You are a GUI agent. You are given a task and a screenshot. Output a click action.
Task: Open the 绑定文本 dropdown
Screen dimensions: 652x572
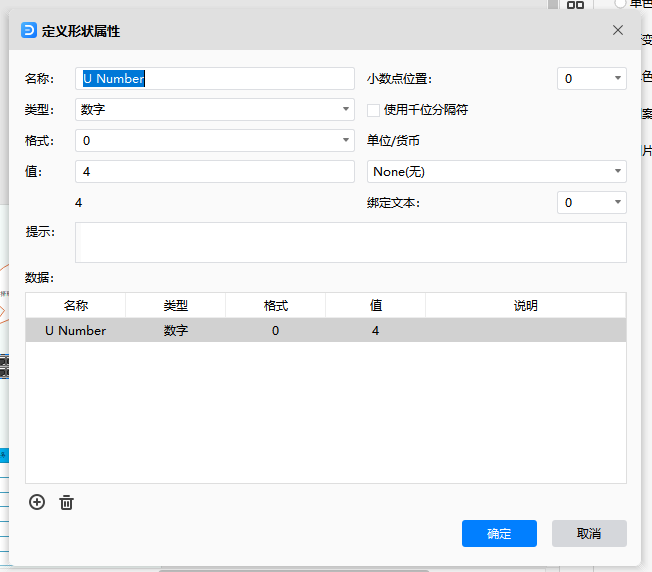click(592, 203)
